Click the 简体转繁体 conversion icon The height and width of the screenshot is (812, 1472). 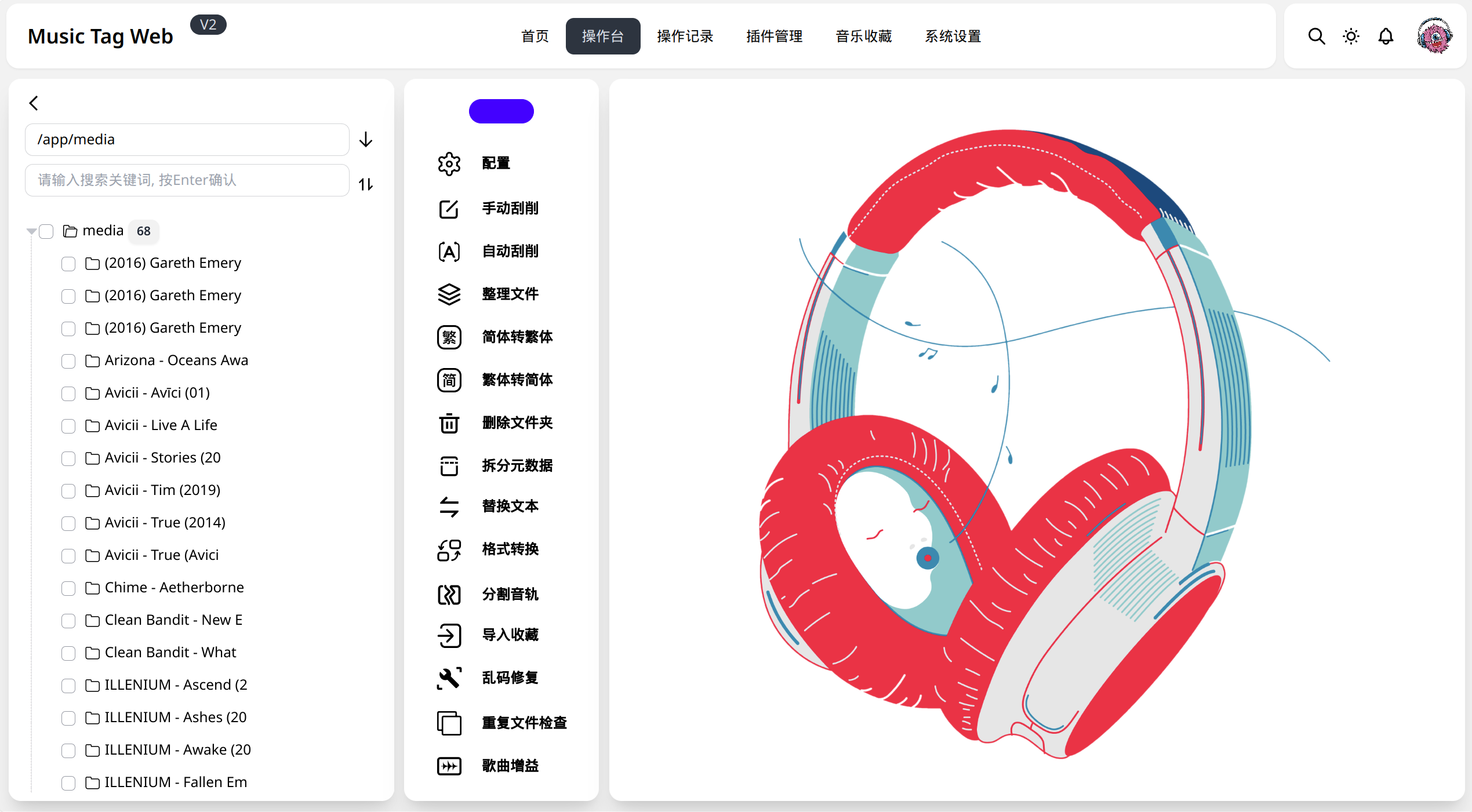[x=449, y=337]
